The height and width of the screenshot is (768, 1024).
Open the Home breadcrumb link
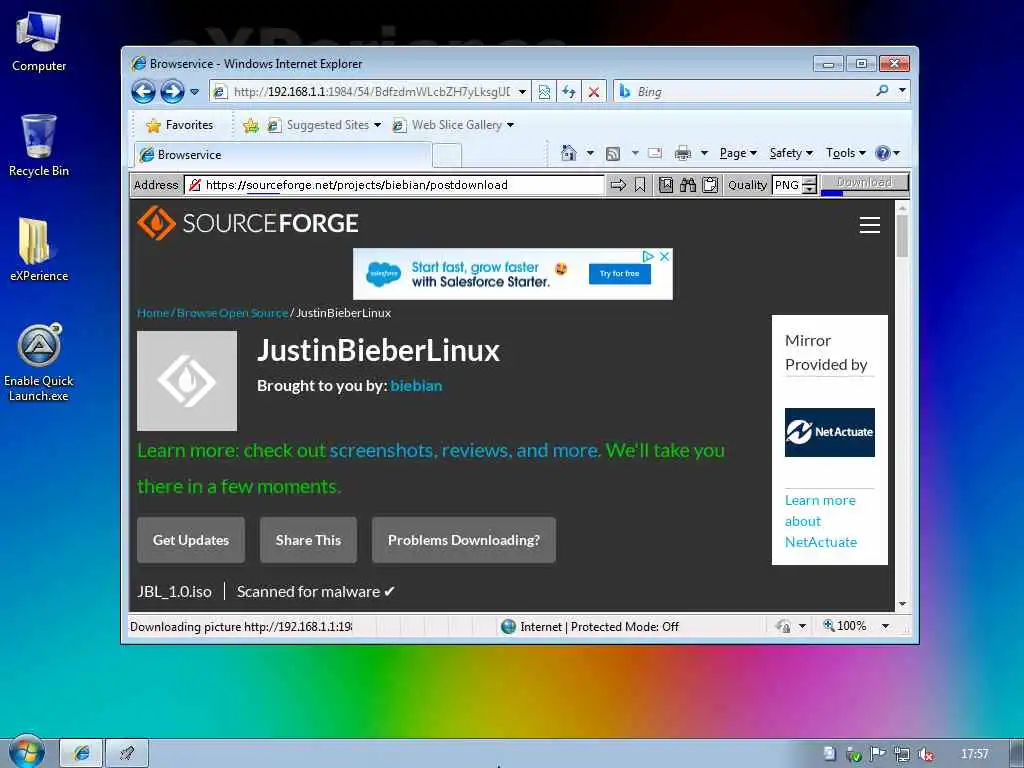[x=152, y=313]
